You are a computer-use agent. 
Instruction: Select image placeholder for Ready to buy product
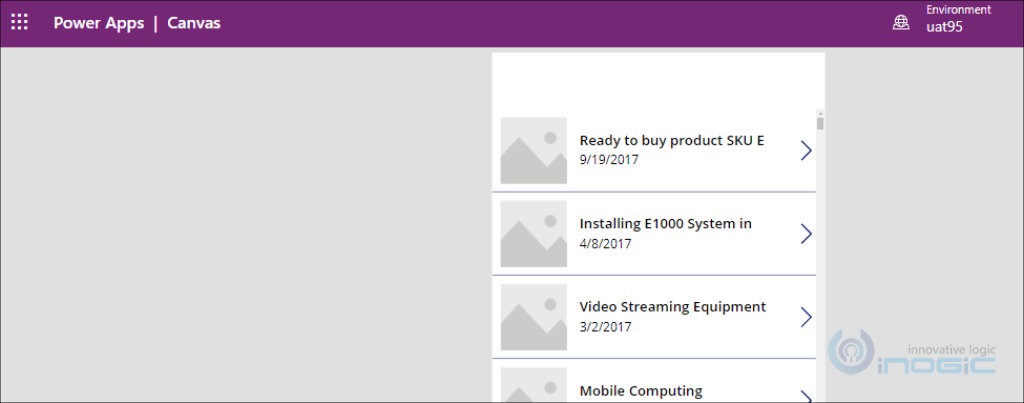tap(534, 150)
